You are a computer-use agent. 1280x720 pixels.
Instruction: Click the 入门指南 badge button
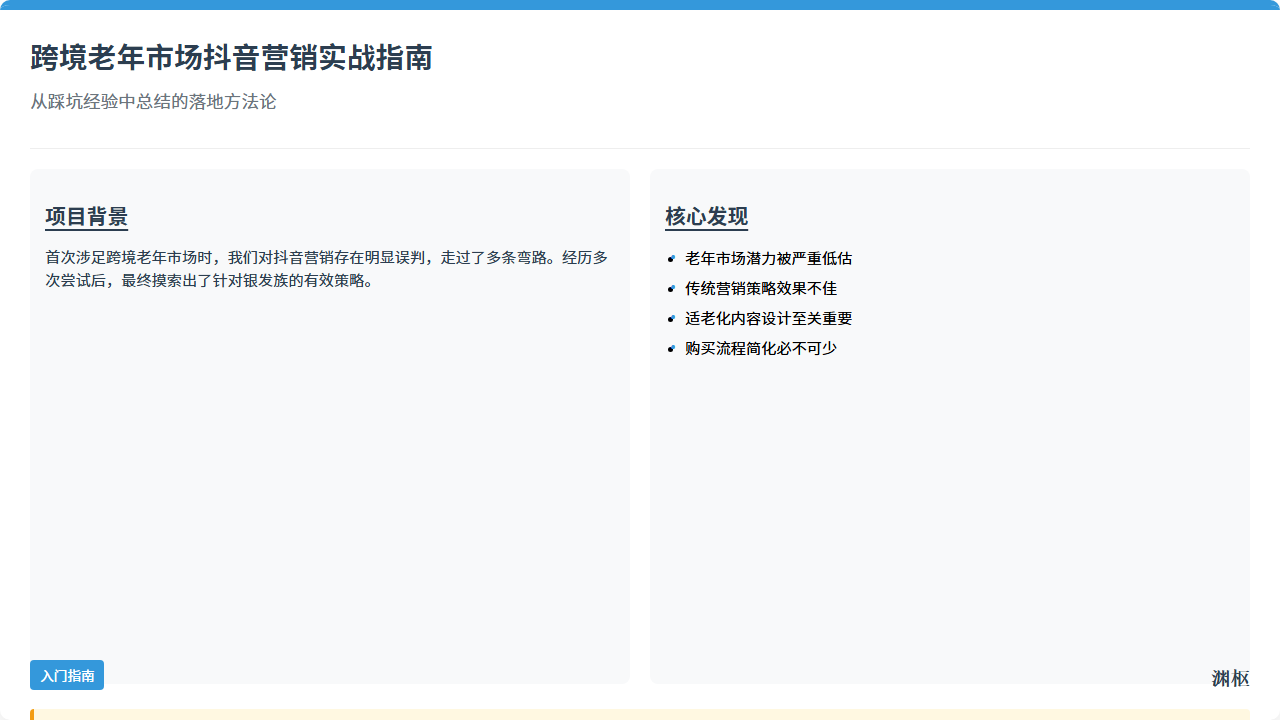67,675
